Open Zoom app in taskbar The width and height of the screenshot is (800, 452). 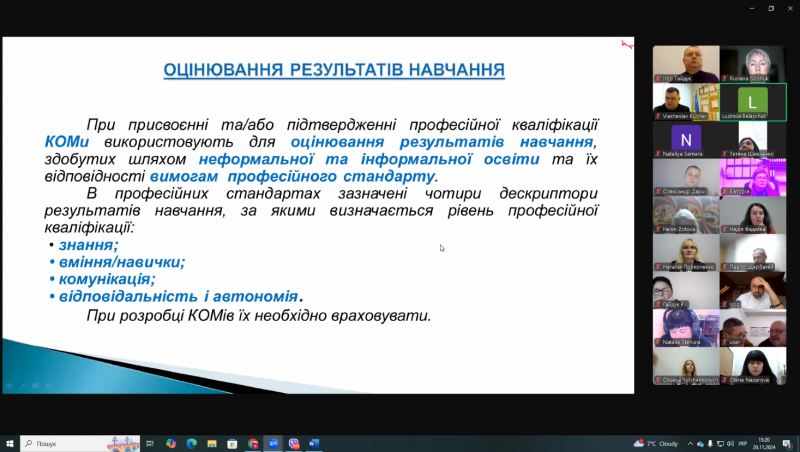tap(273, 443)
